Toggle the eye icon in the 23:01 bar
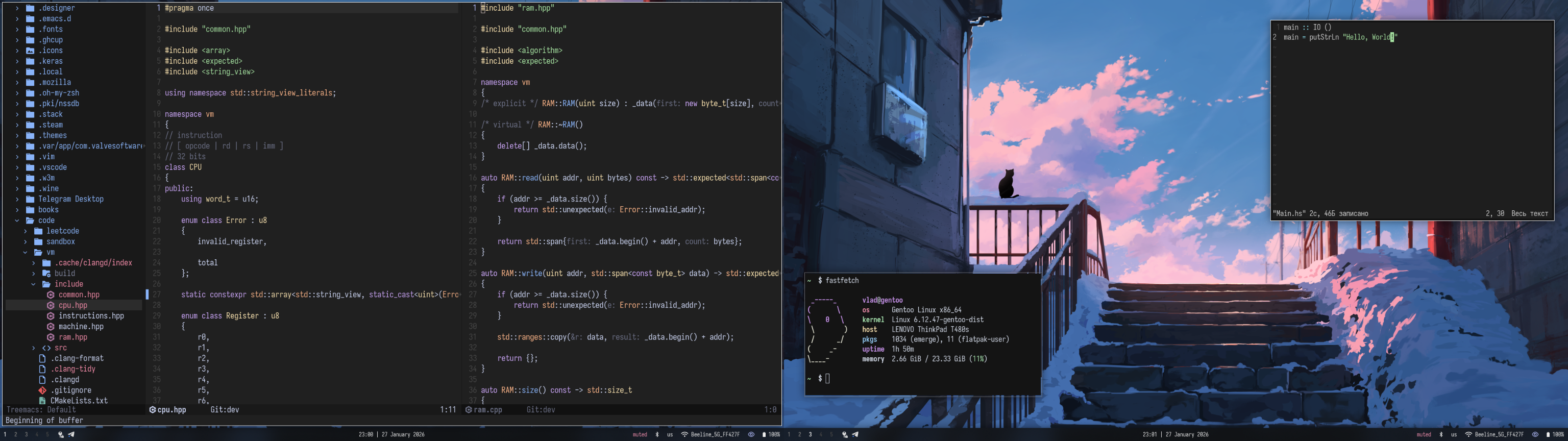The width and height of the screenshot is (1568, 441). (1534, 434)
